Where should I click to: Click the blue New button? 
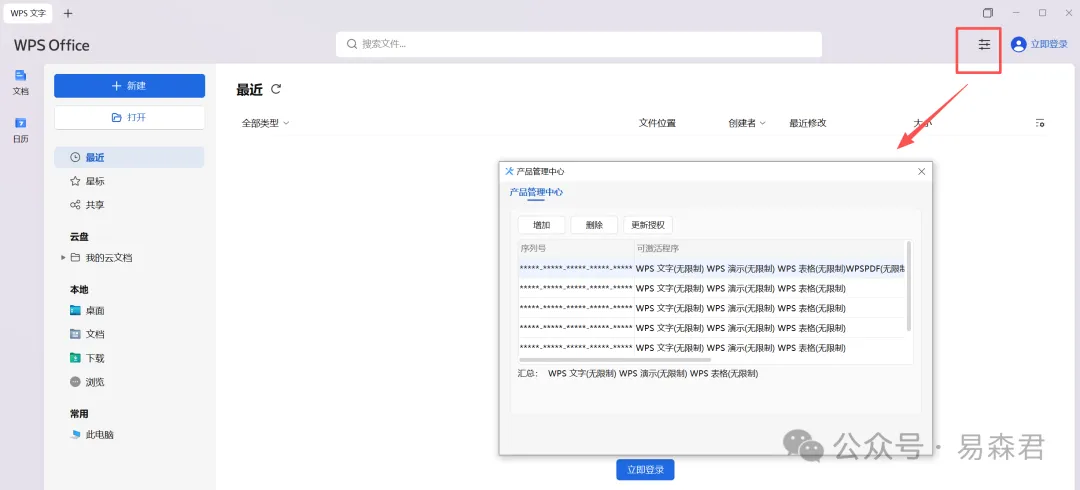pos(129,86)
